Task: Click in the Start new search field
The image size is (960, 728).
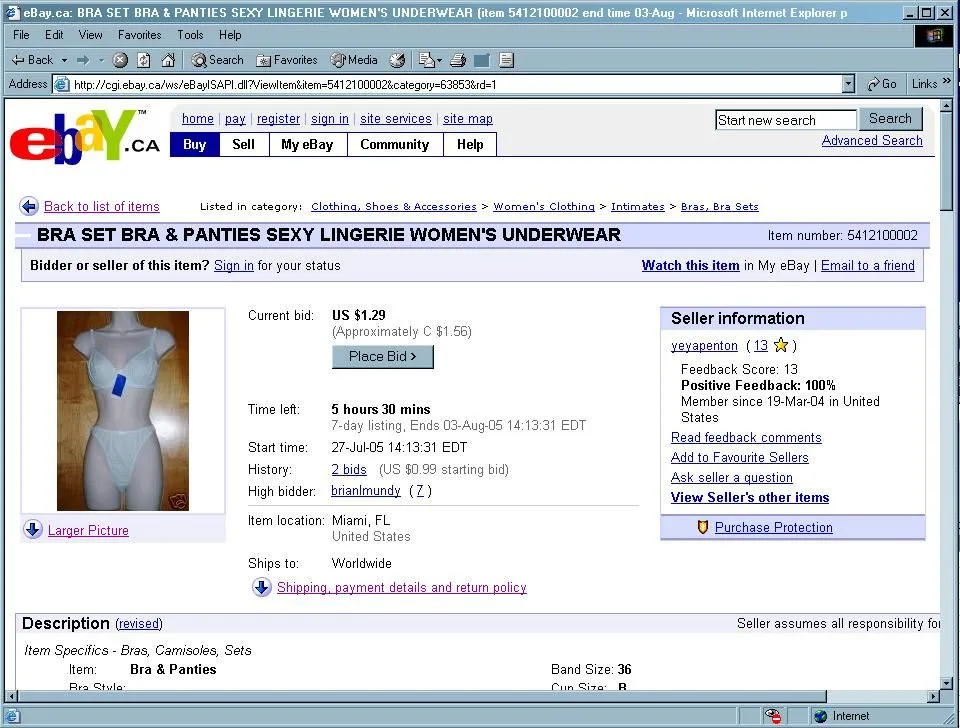Action: pos(785,119)
